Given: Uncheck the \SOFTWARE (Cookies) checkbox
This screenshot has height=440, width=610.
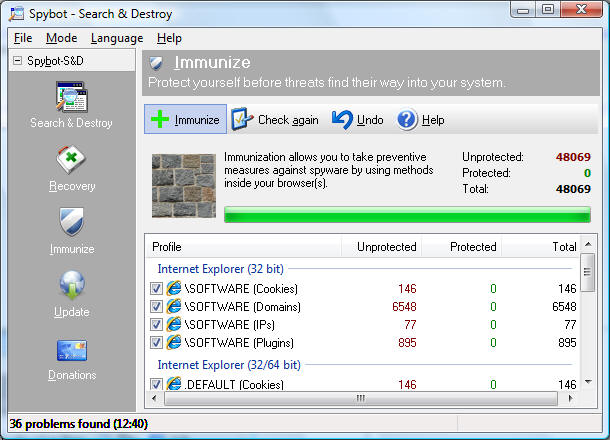Looking at the screenshot, I should [x=156, y=289].
